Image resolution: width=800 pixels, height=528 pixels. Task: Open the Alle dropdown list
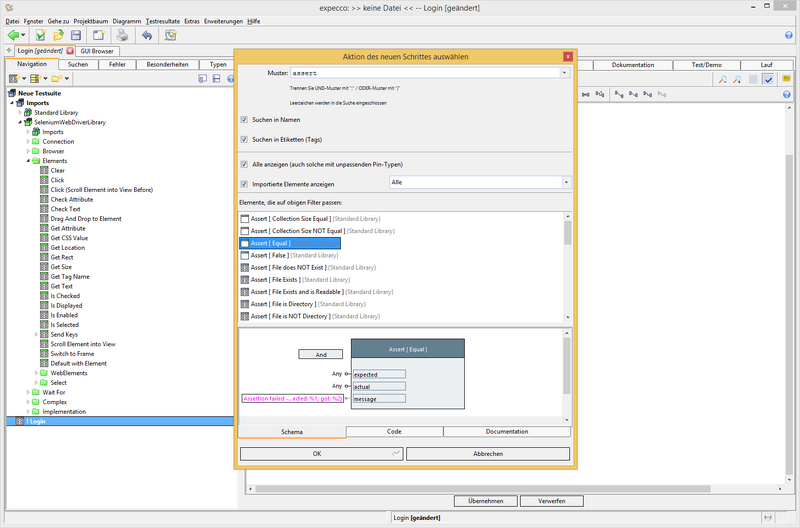click(x=565, y=183)
